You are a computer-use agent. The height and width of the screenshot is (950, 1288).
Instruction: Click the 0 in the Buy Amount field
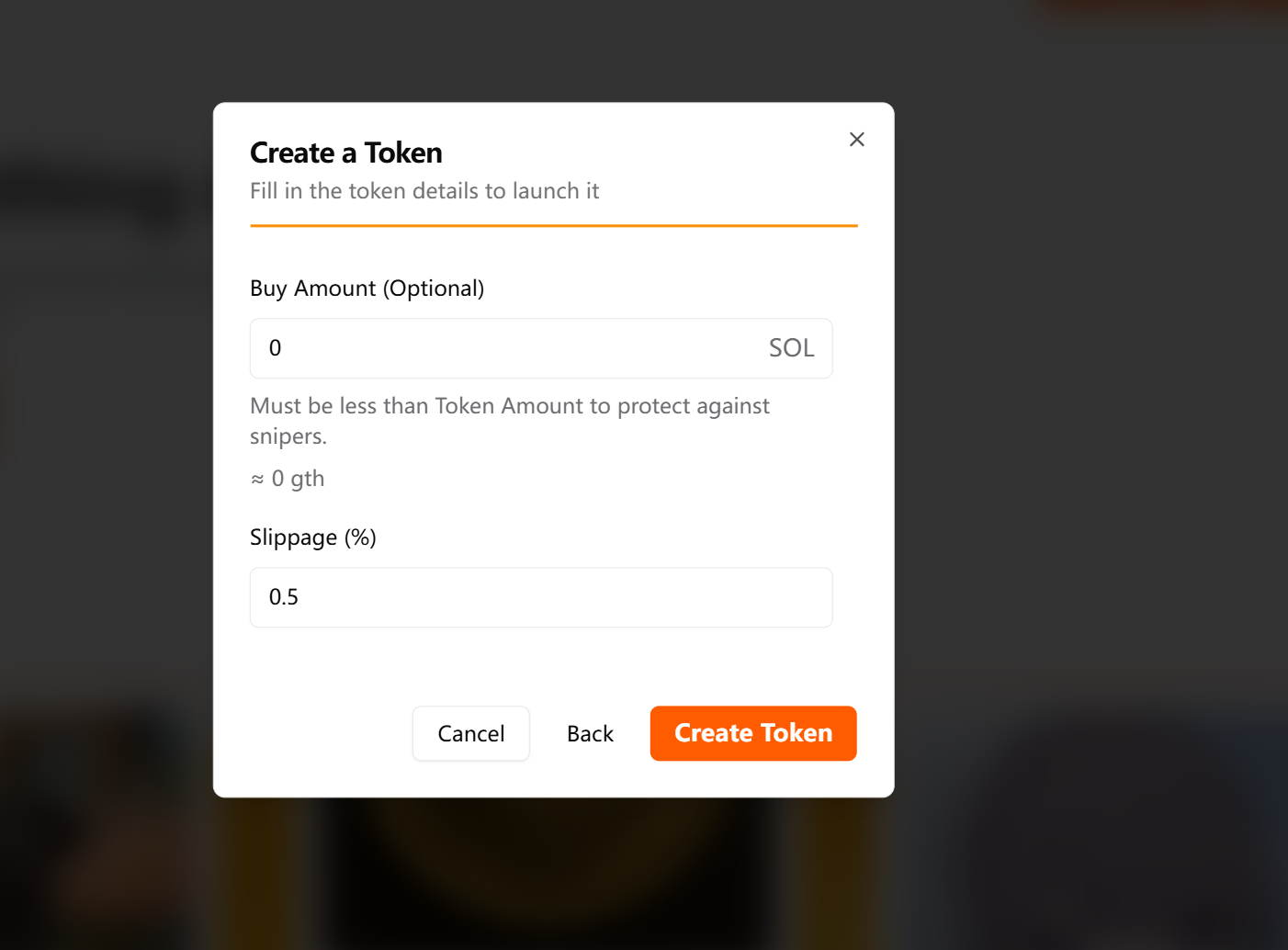pyautogui.click(x=274, y=348)
